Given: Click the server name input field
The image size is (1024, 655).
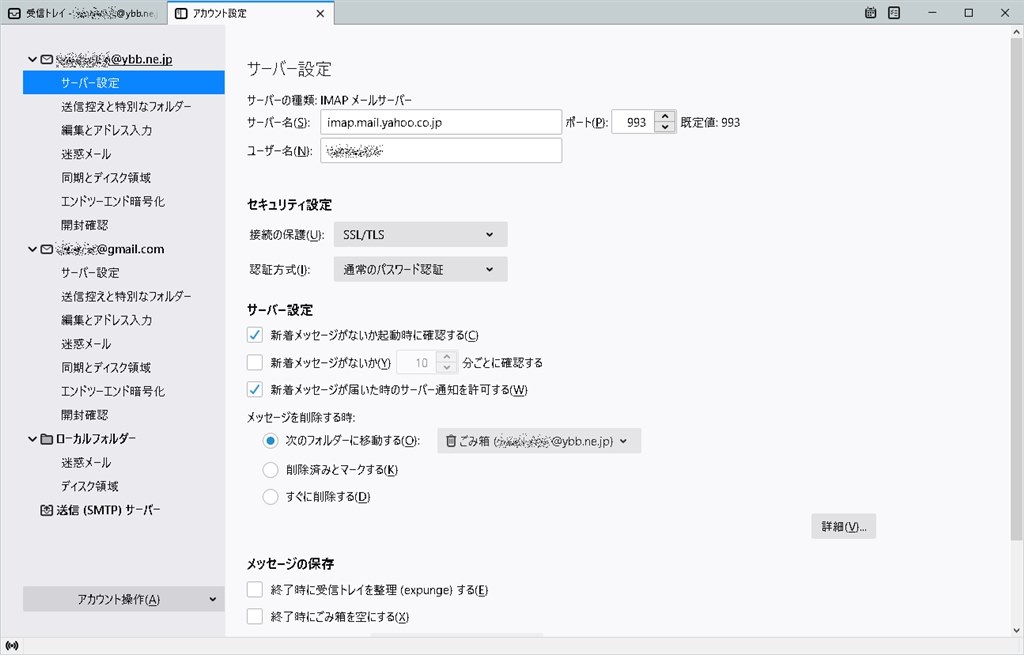Looking at the screenshot, I should (441, 122).
